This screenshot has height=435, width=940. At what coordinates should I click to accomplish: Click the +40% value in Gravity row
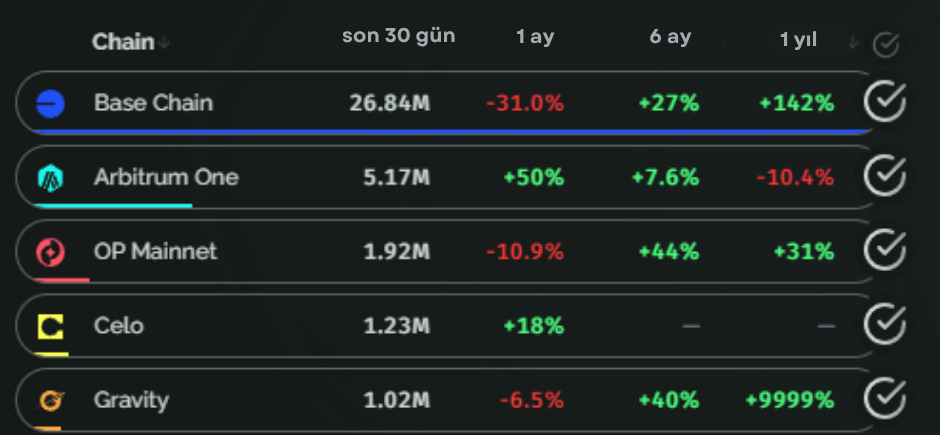pyautogui.click(x=668, y=400)
